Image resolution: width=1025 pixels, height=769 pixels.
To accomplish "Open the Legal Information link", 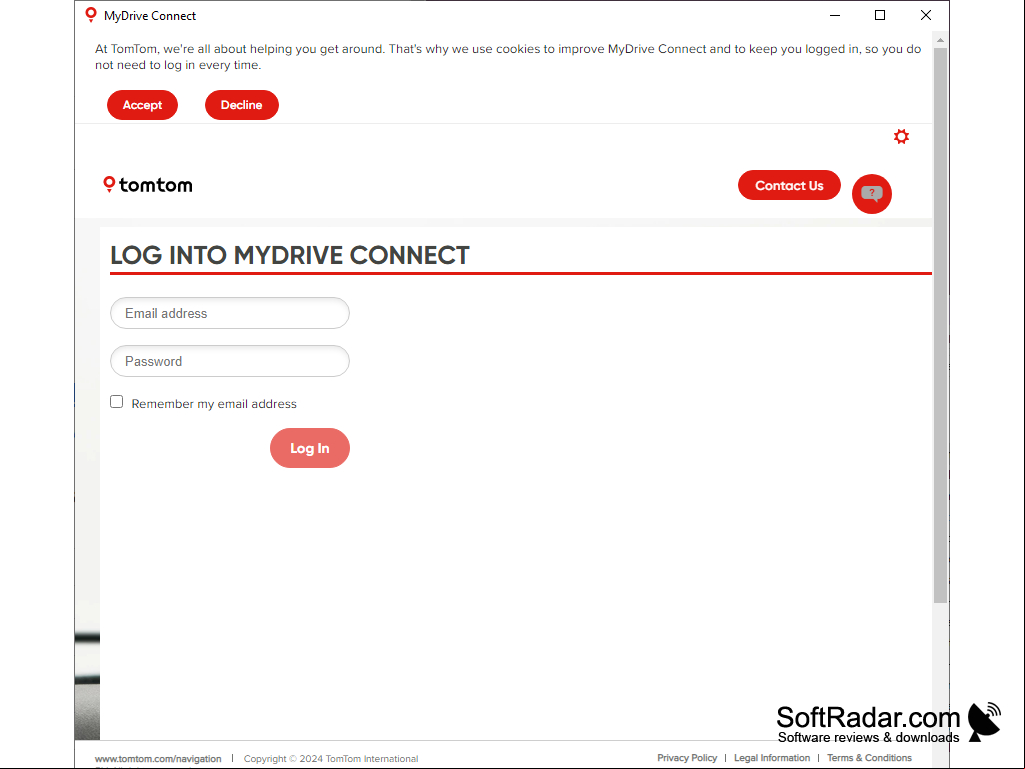I will click(772, 758).
